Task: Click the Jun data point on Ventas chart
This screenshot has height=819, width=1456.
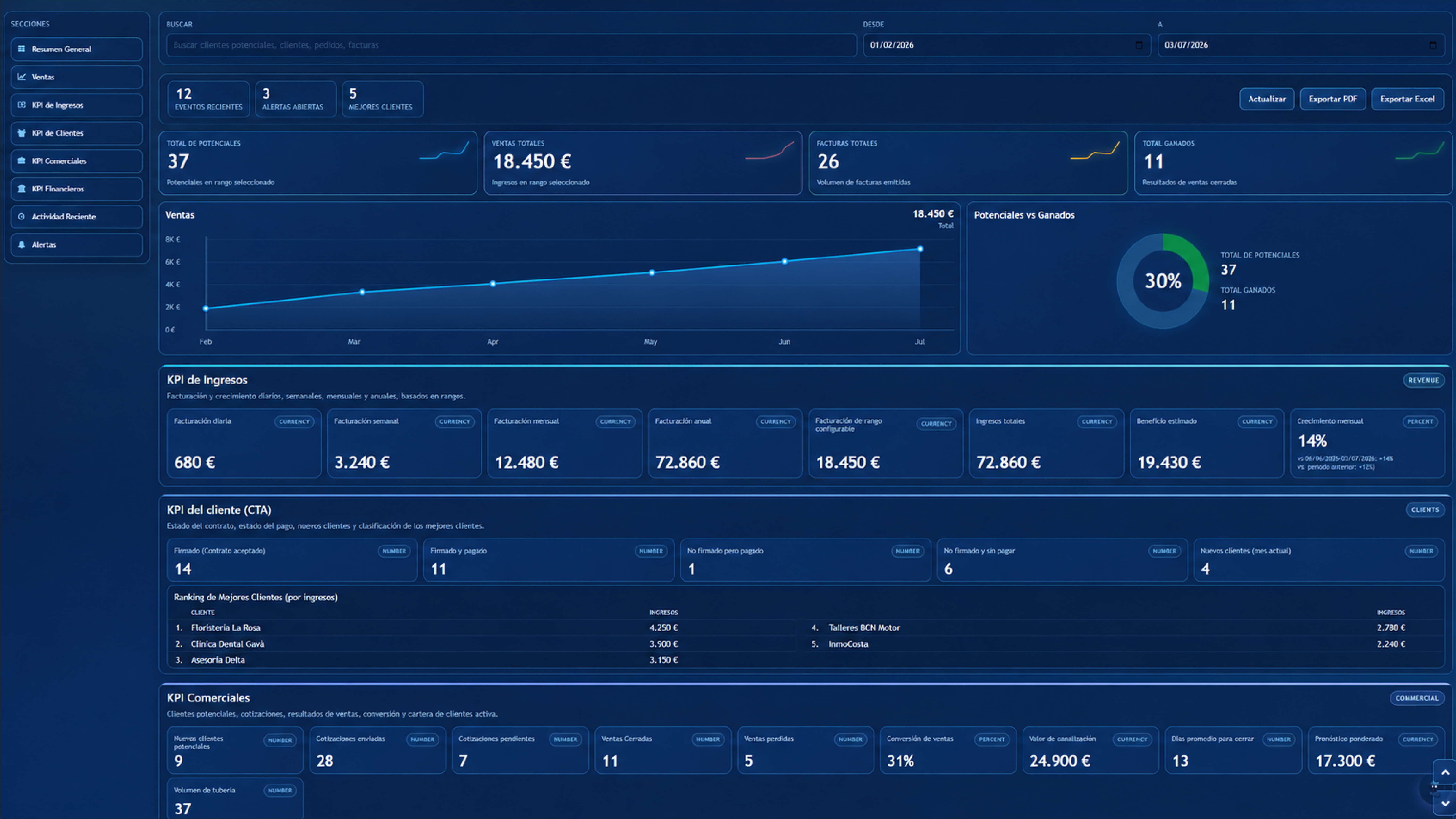Action: point(784,261)
